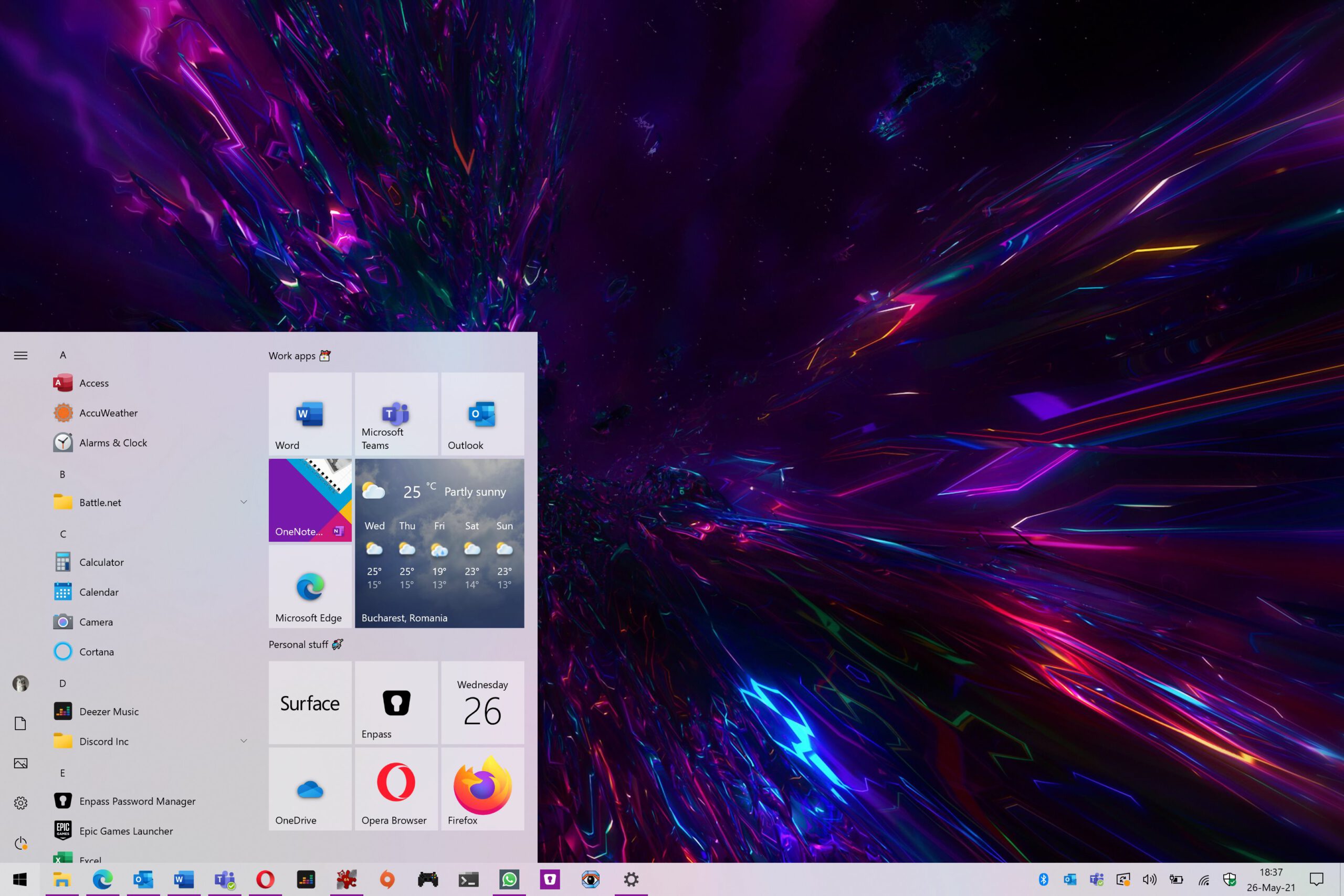1344x896 pixels.
Task: Open the Word tile
Action: click(310, 414)
